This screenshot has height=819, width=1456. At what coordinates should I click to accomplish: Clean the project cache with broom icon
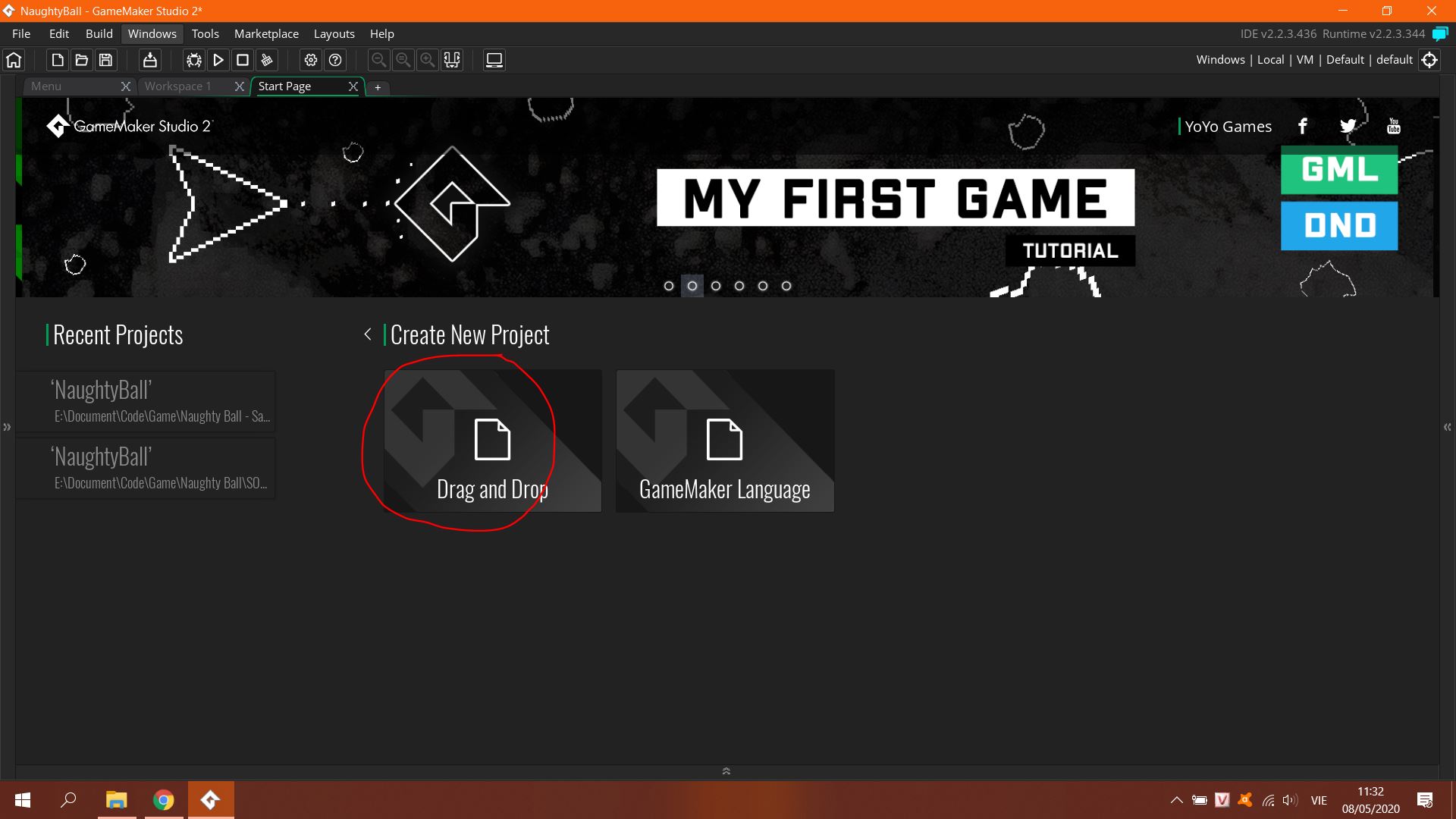(x=266, y=60)
